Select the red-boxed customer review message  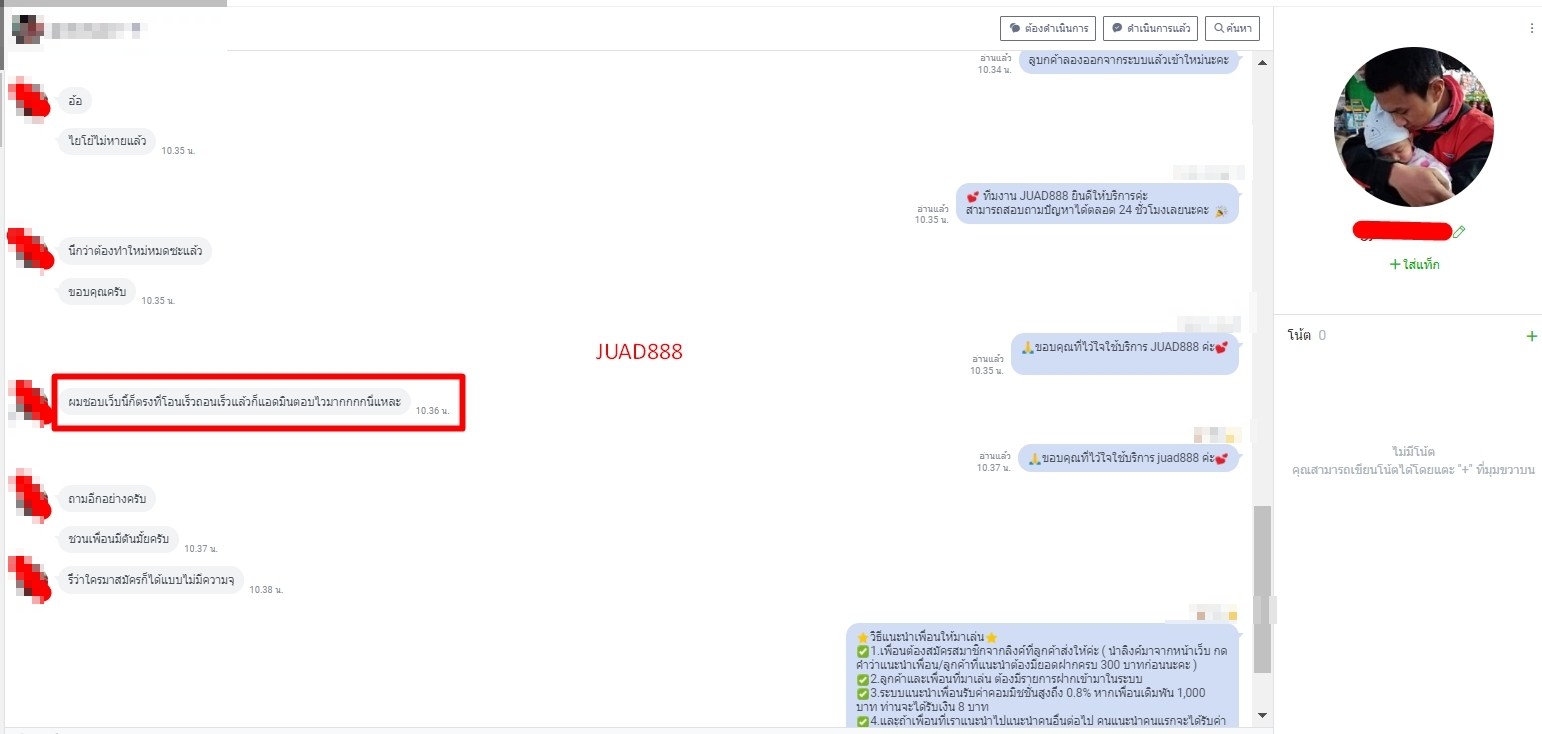[234, 402]
